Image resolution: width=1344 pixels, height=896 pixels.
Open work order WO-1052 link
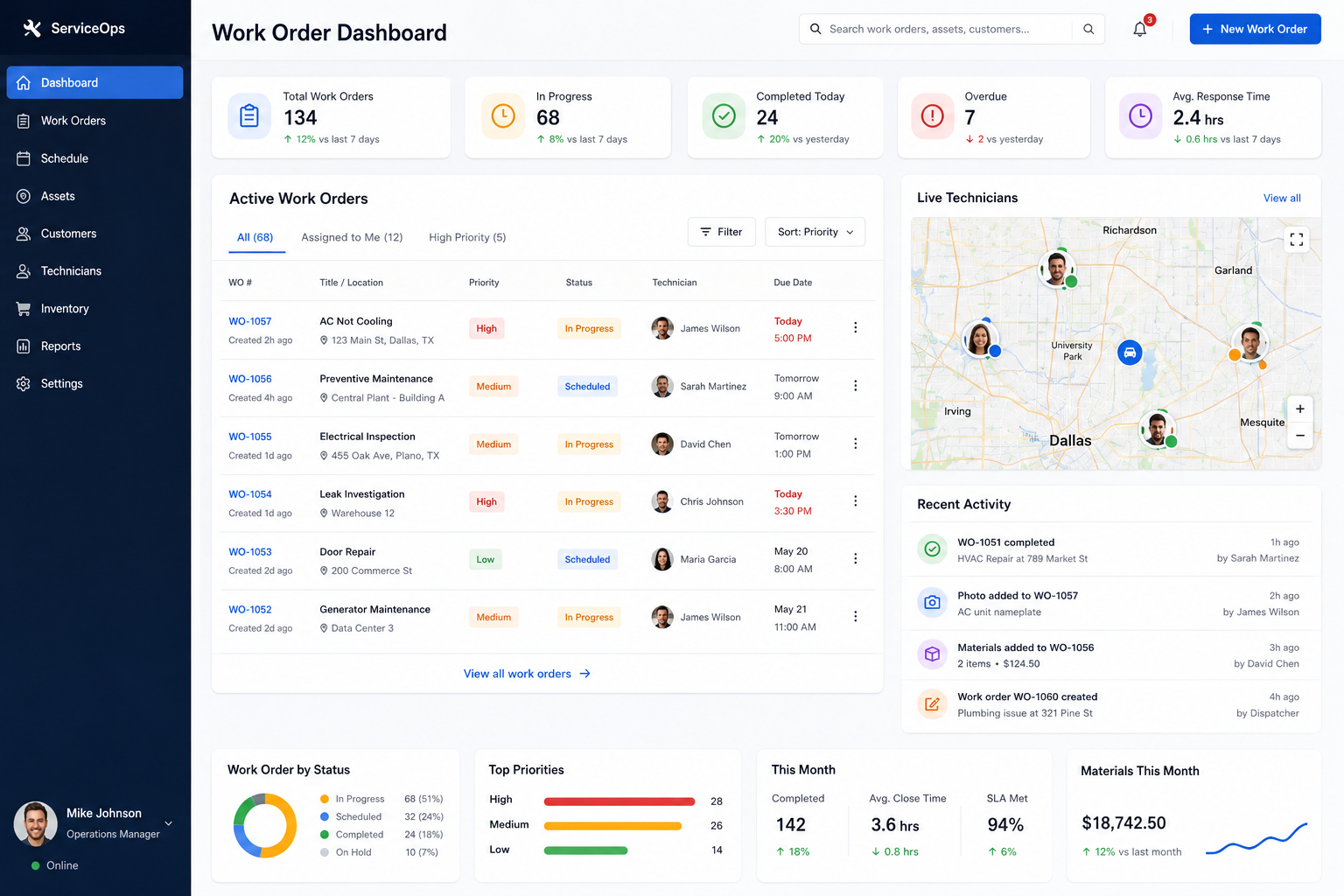pos(250,610)
